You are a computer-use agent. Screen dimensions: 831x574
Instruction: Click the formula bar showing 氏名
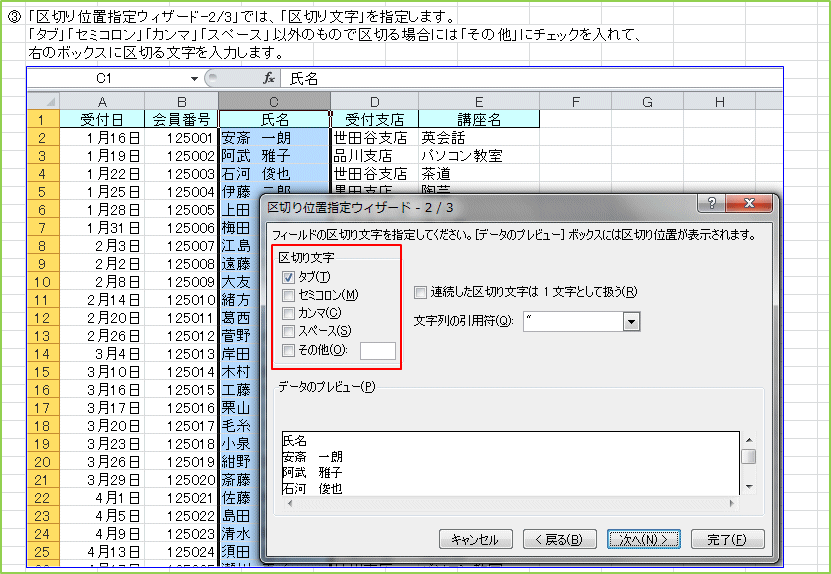pos(531,79)
